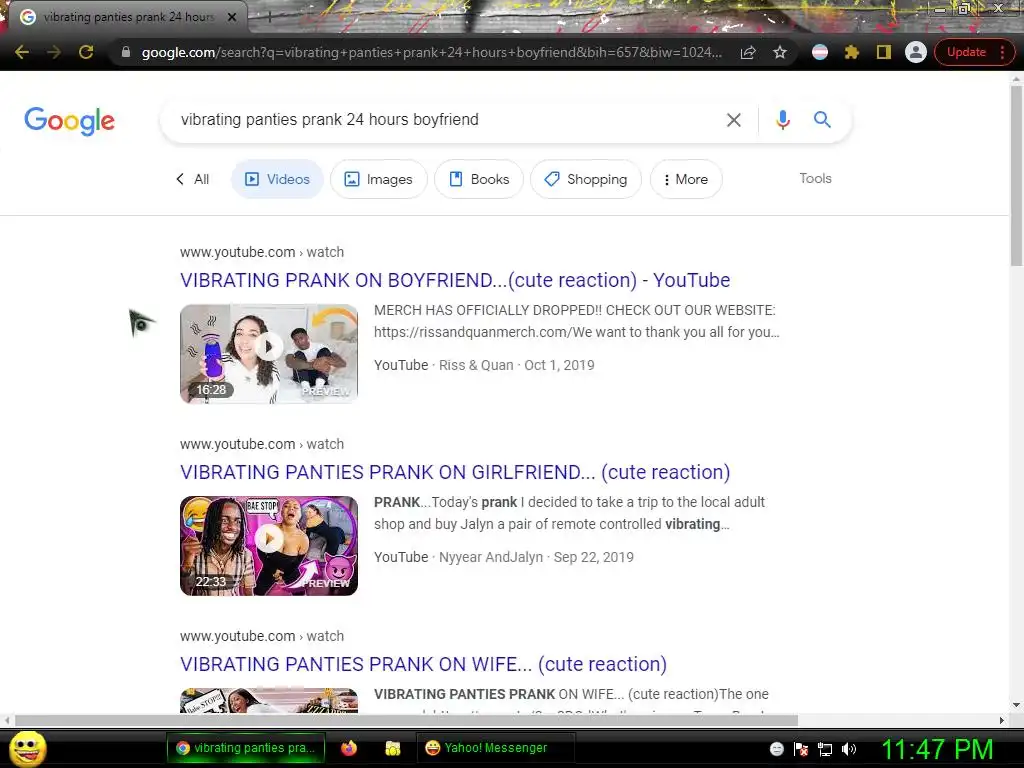The width and height of the screenshot is (1024, 768).
Task: Share this page using the share icon
Action: pyautogui.click(x=748, y=52)
